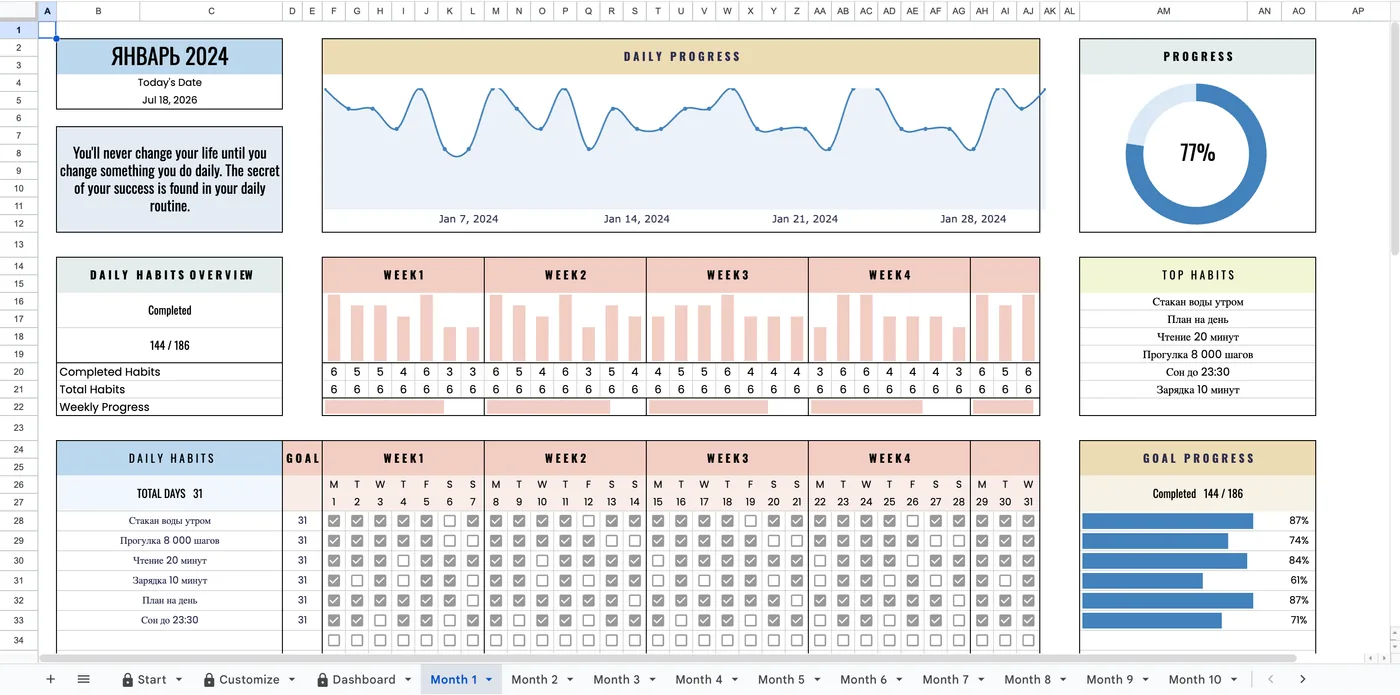The width and height of the screenshot is (1400, 695).
Task: Open Dashboard tab dropdown arrow
Action: tap(408, 680)
